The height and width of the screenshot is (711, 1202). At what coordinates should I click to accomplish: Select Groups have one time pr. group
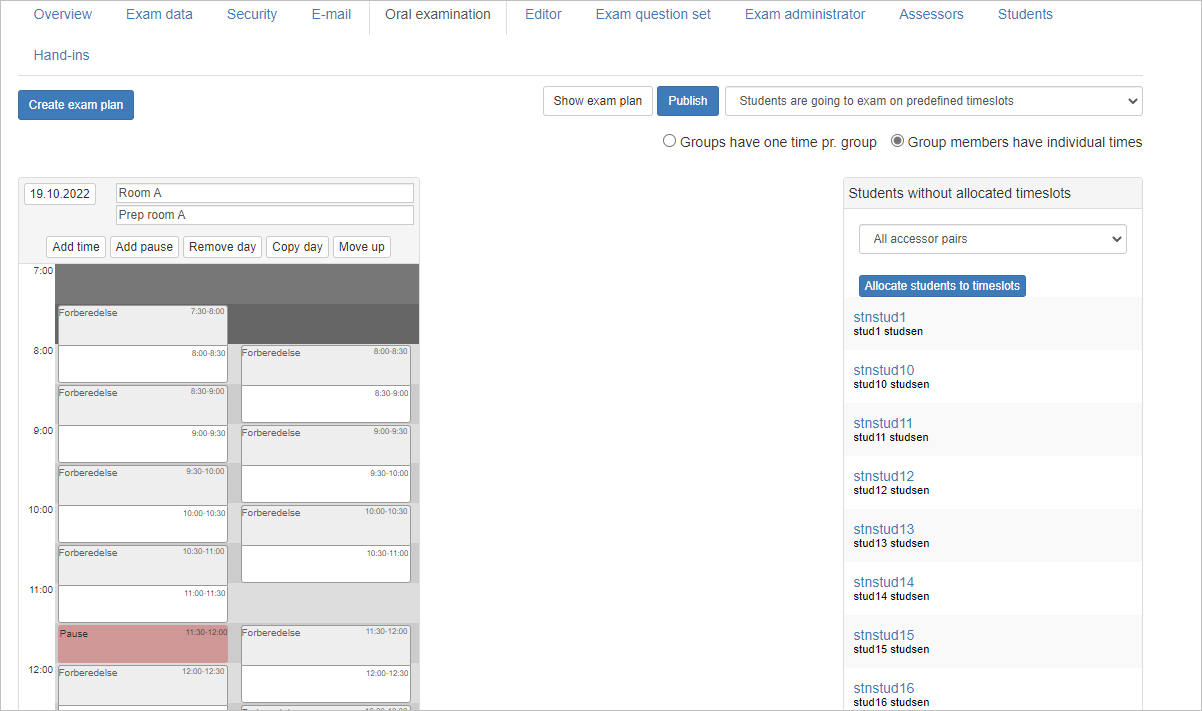(670, 141)
